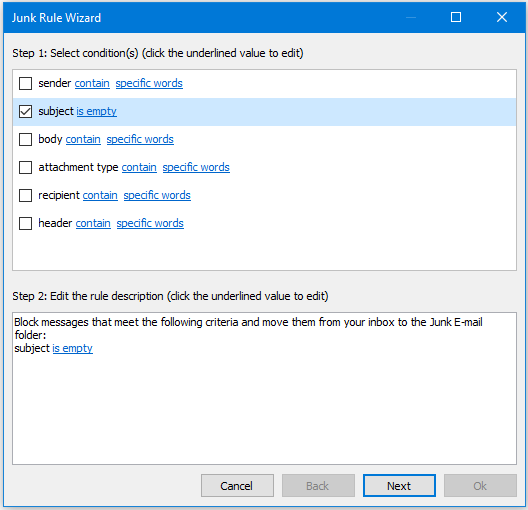The height and width of the screenshot is (510, 528).
Task: Tick the body condition checkbox
Action: point(25,139)
